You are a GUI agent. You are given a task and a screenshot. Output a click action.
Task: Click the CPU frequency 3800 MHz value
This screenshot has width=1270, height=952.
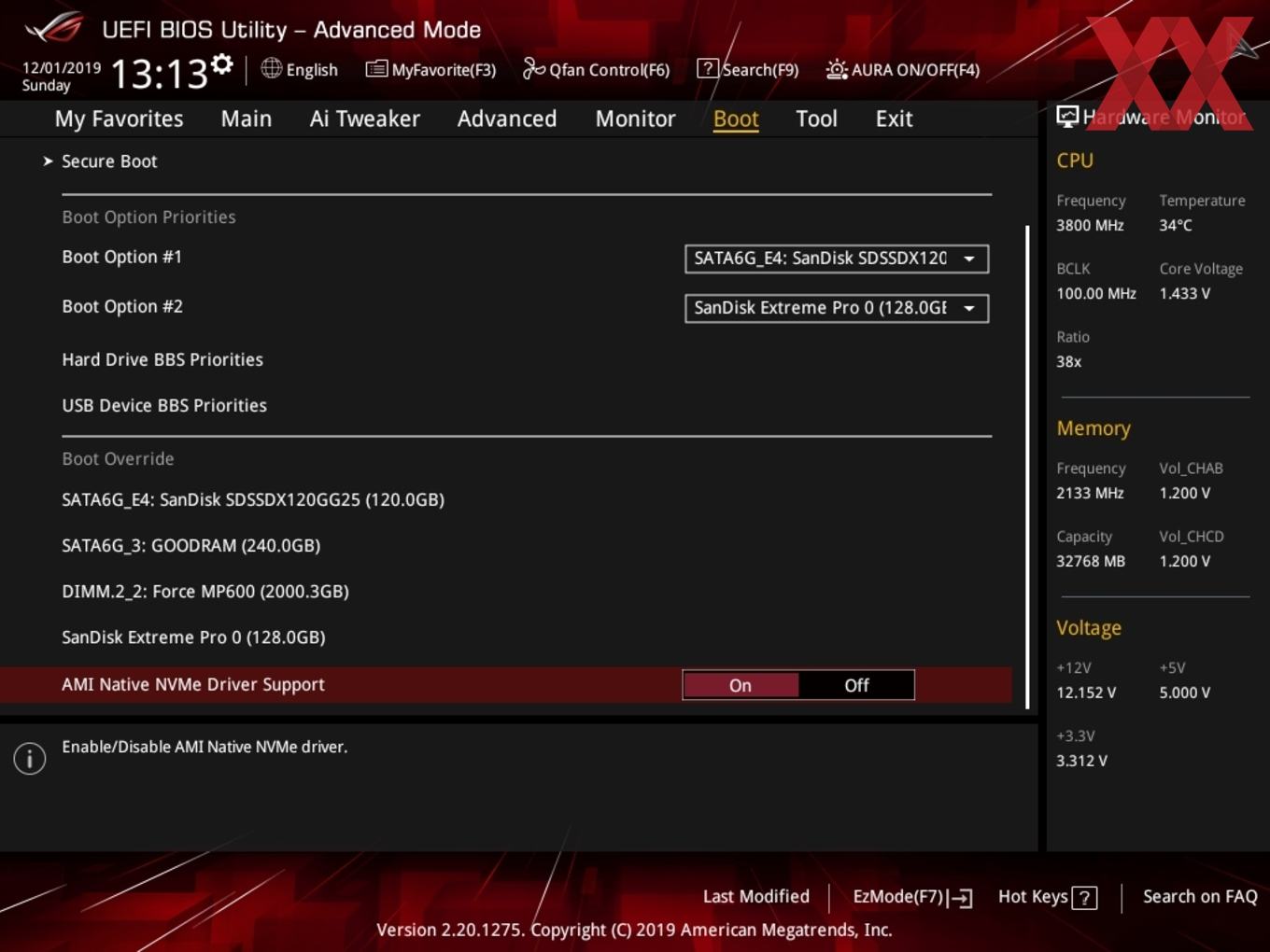(1090, 225)
